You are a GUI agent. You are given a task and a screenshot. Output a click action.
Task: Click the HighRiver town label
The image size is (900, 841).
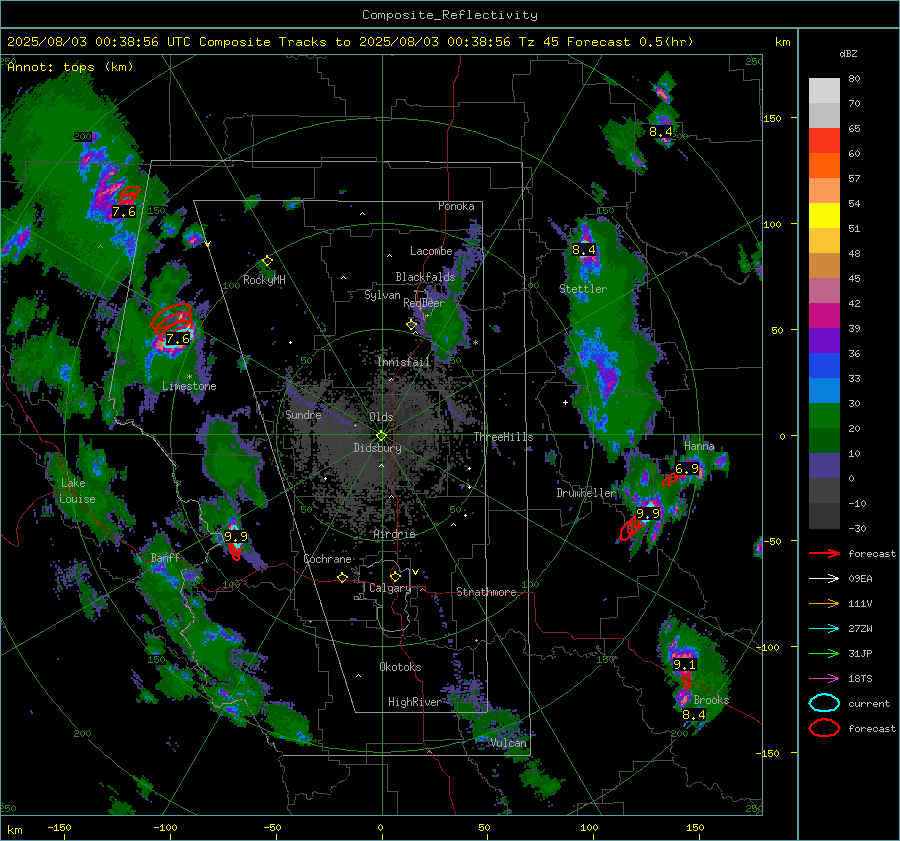(415, 702)
